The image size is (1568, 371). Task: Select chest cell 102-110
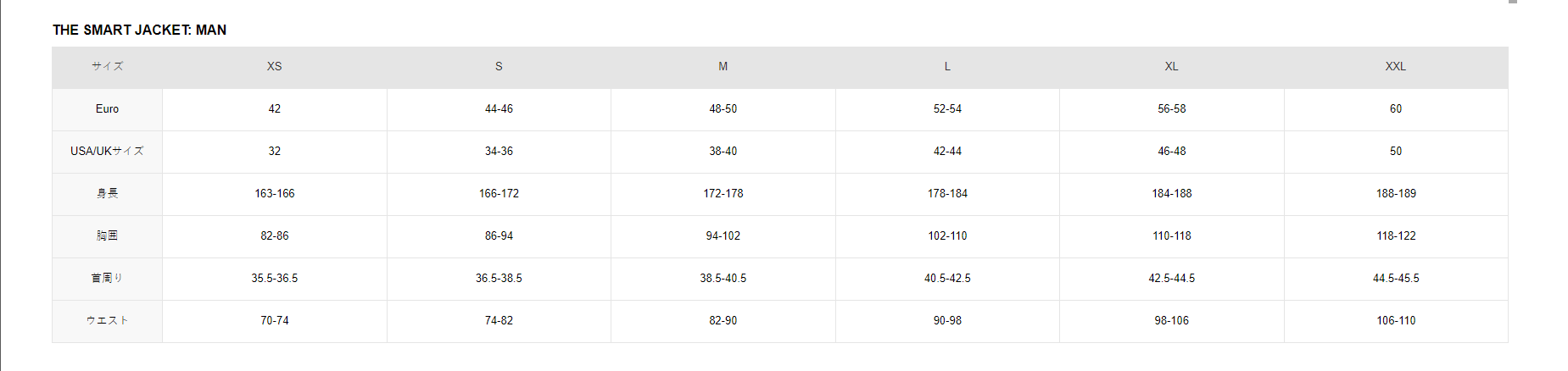click(x=947, y=235)
